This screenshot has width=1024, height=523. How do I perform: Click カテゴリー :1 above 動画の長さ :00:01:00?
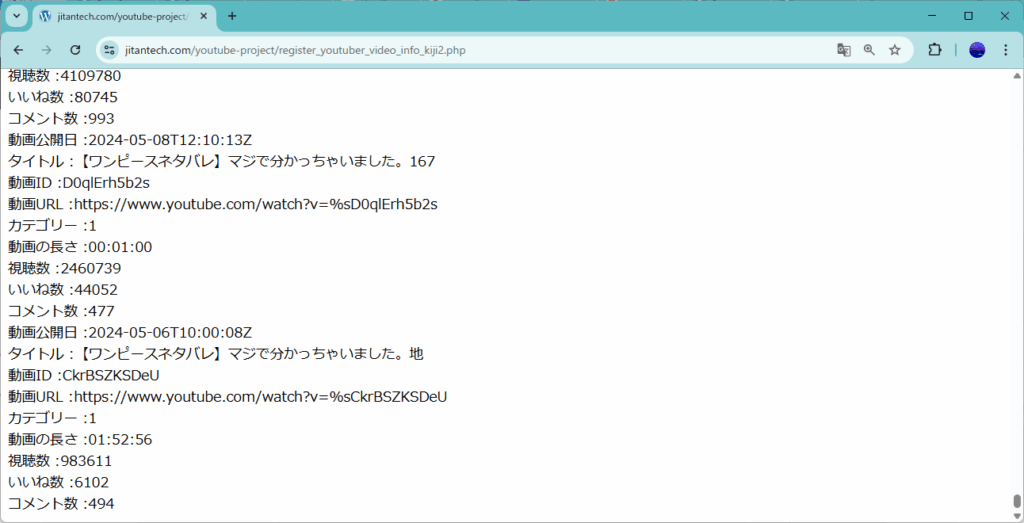click(x=52, y=226)
